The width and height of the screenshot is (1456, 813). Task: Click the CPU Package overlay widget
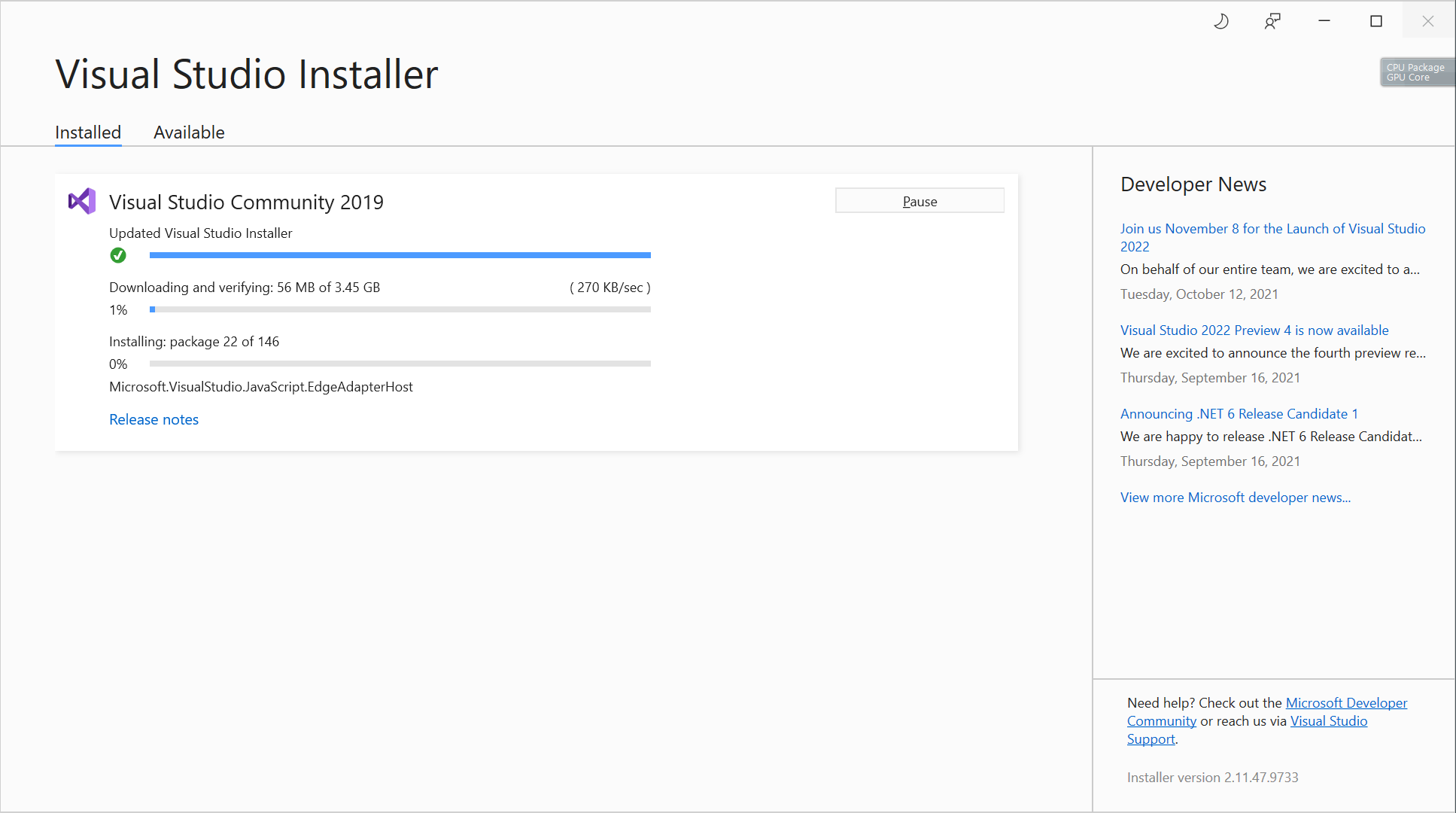1416,72
